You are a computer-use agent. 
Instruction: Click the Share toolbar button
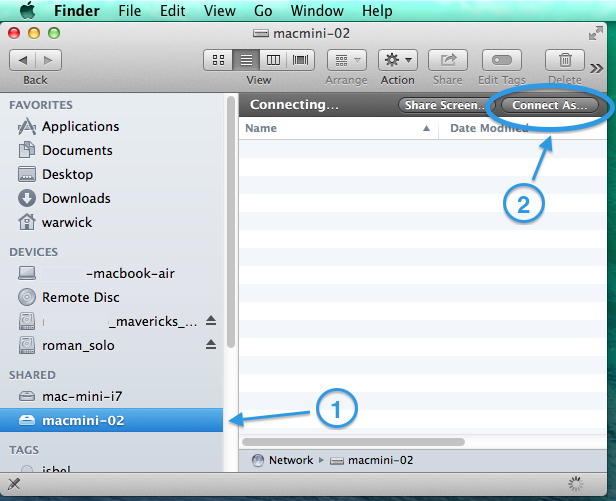coord(448,60)
